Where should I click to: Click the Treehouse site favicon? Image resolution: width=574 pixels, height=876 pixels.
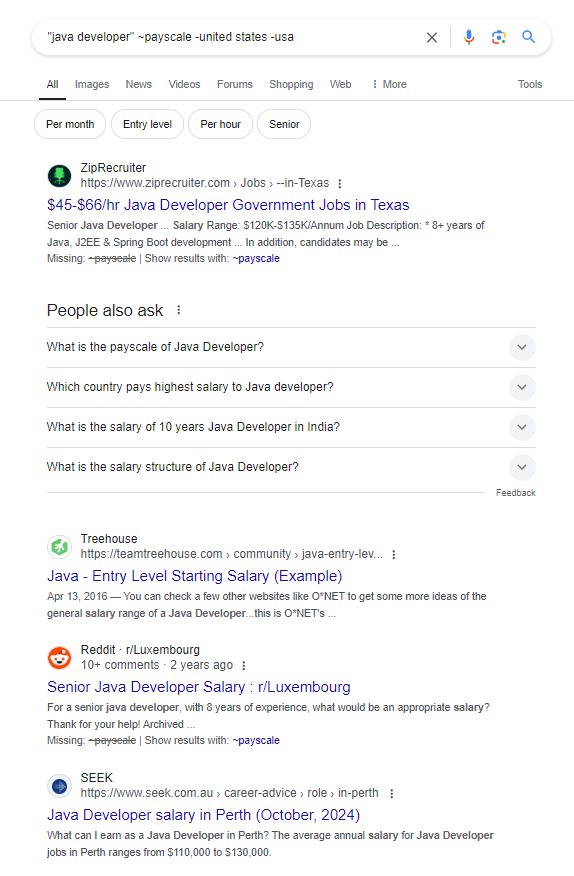point(59,546)
